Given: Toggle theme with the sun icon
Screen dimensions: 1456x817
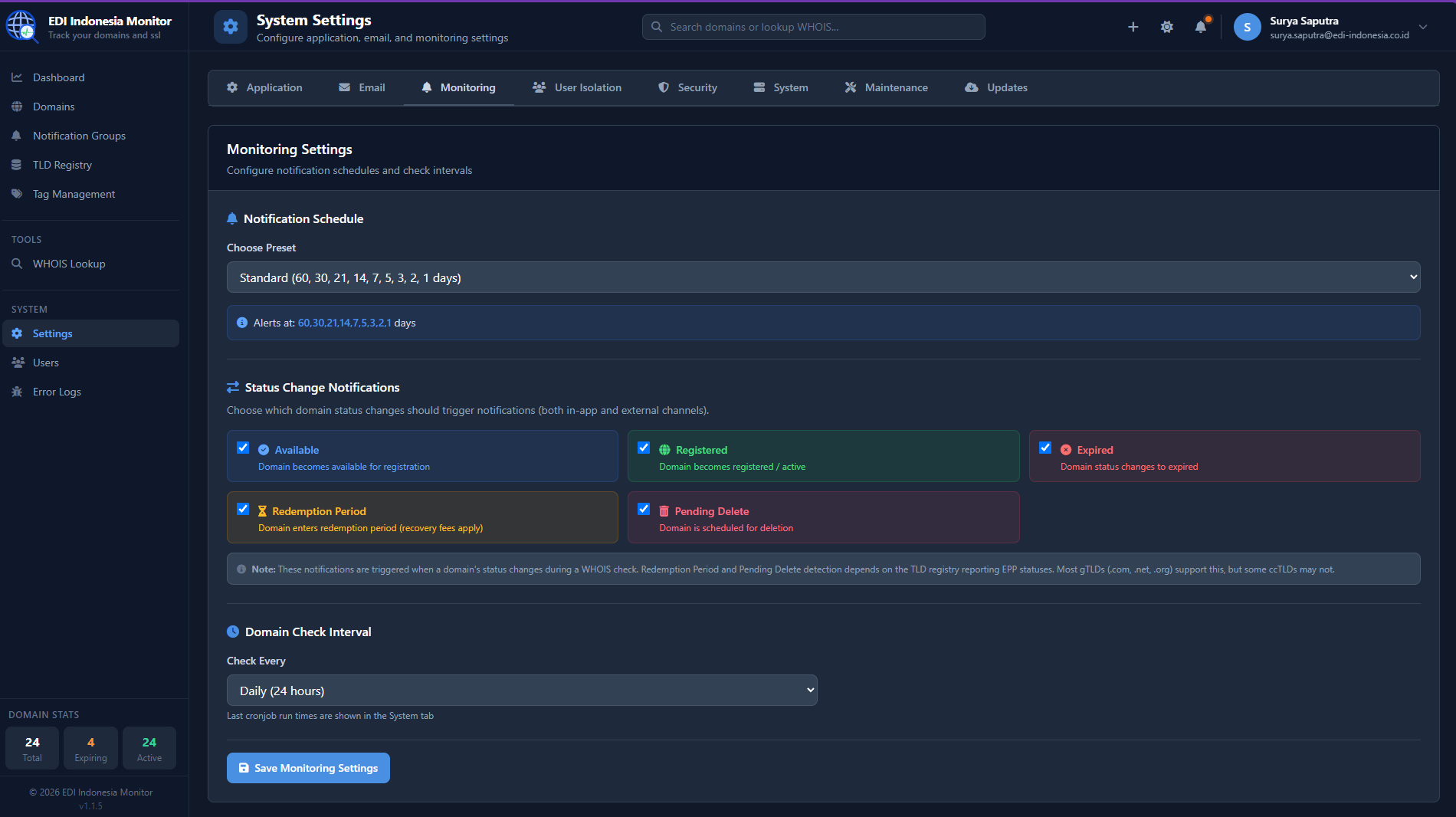Looking at the screenshot, I should 1166,27.
